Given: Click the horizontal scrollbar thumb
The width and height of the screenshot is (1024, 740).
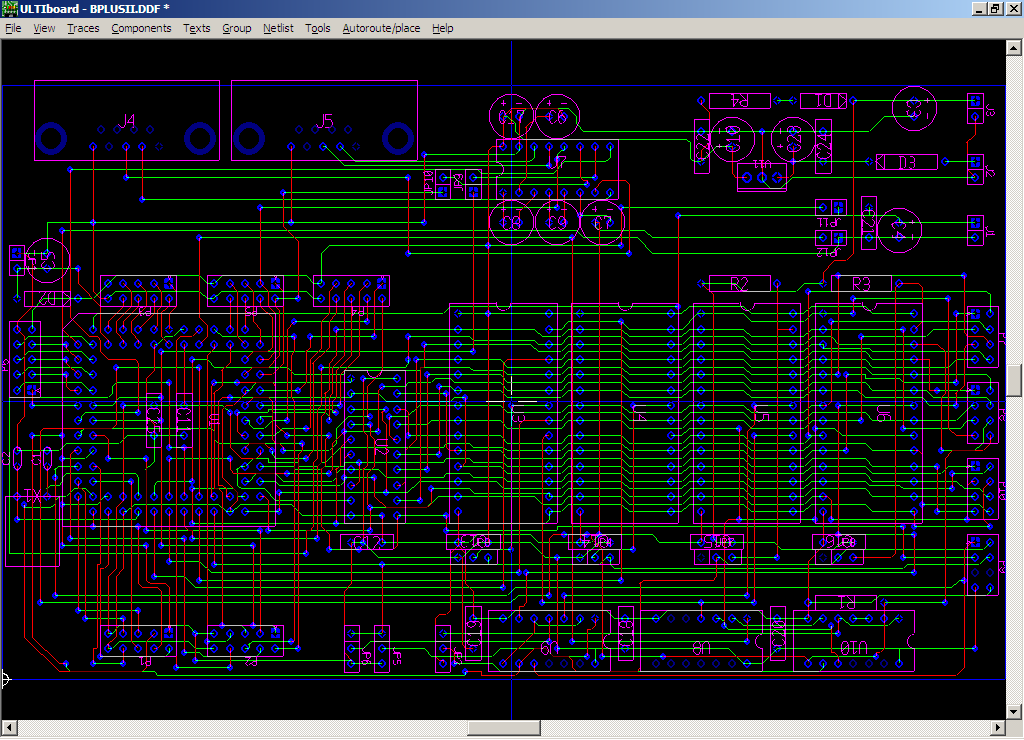Looking at the screenshot, I should point(503,727).
